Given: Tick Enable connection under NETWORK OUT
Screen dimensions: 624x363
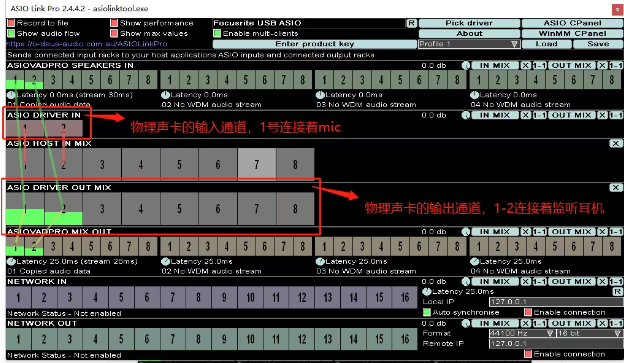Looking at the screenshot, I should click(x=528, y=354).
